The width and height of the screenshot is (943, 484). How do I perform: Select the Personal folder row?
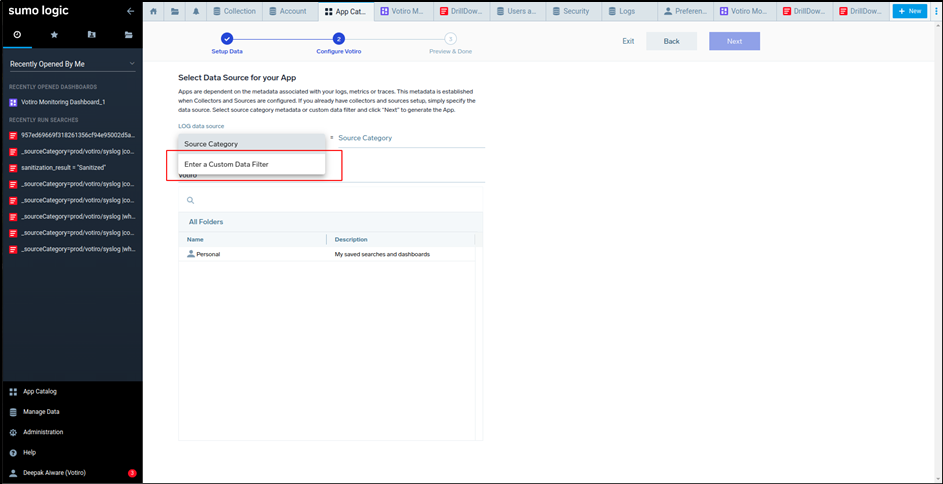[x=327, y=254]
